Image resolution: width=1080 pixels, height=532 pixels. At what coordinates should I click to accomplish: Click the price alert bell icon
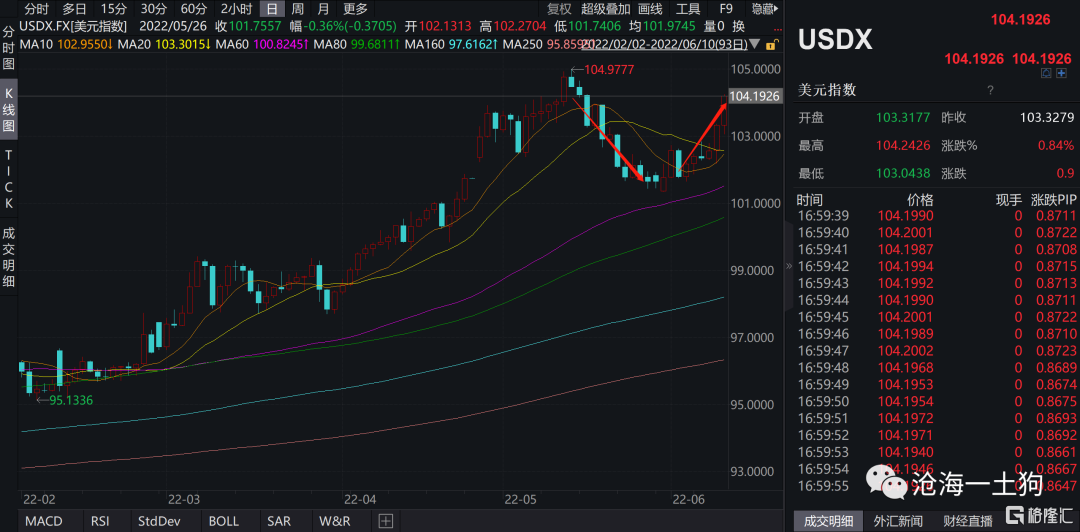[x=1046, y=73]
